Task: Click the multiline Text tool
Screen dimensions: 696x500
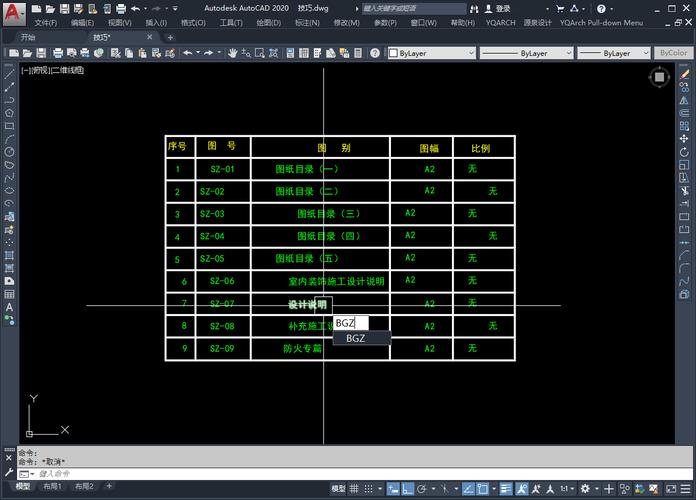Action: 9,308
